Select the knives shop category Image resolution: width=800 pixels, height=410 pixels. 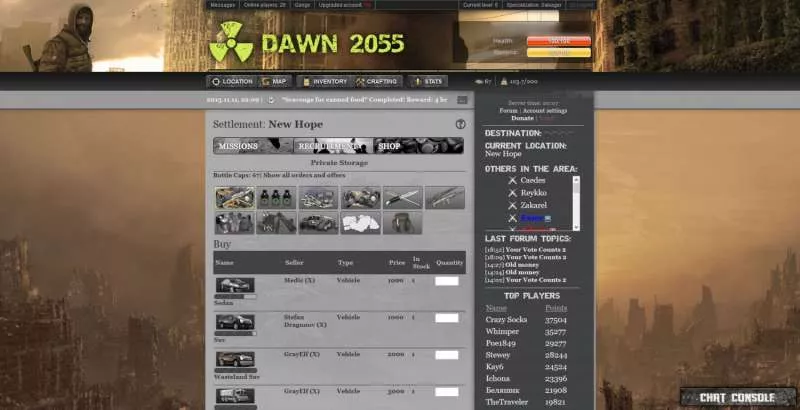point(403,198)
